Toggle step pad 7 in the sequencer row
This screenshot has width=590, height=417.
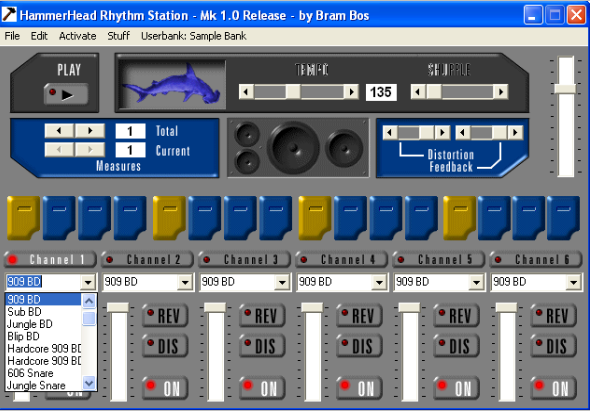(240, 218)
